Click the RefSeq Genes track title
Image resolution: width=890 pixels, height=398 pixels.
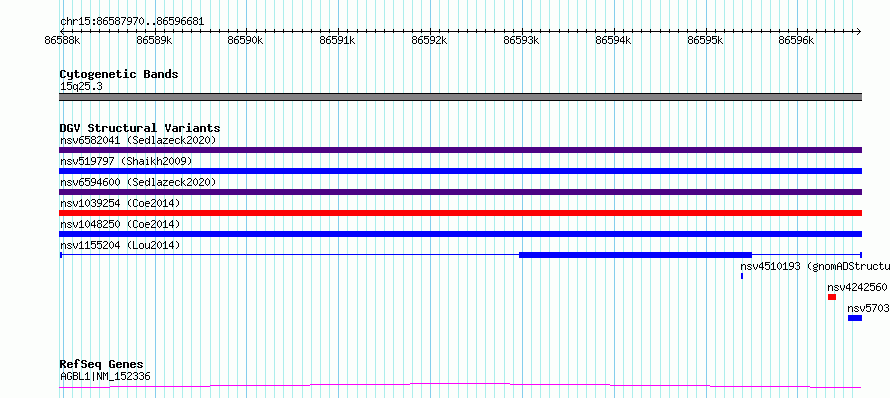102,364
